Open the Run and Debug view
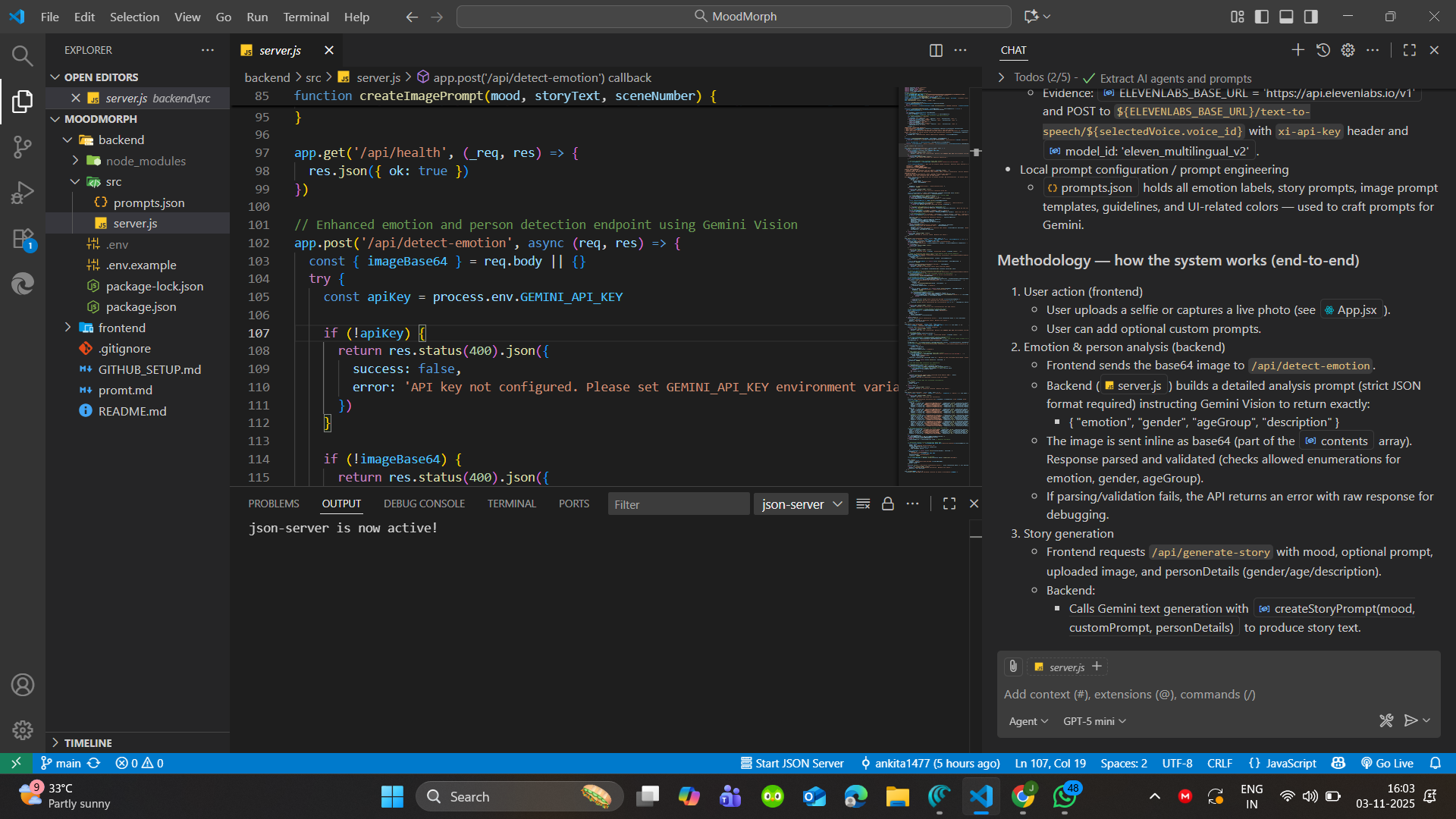The width and height of the screenshot is (1456, 819). coord(22,193)
